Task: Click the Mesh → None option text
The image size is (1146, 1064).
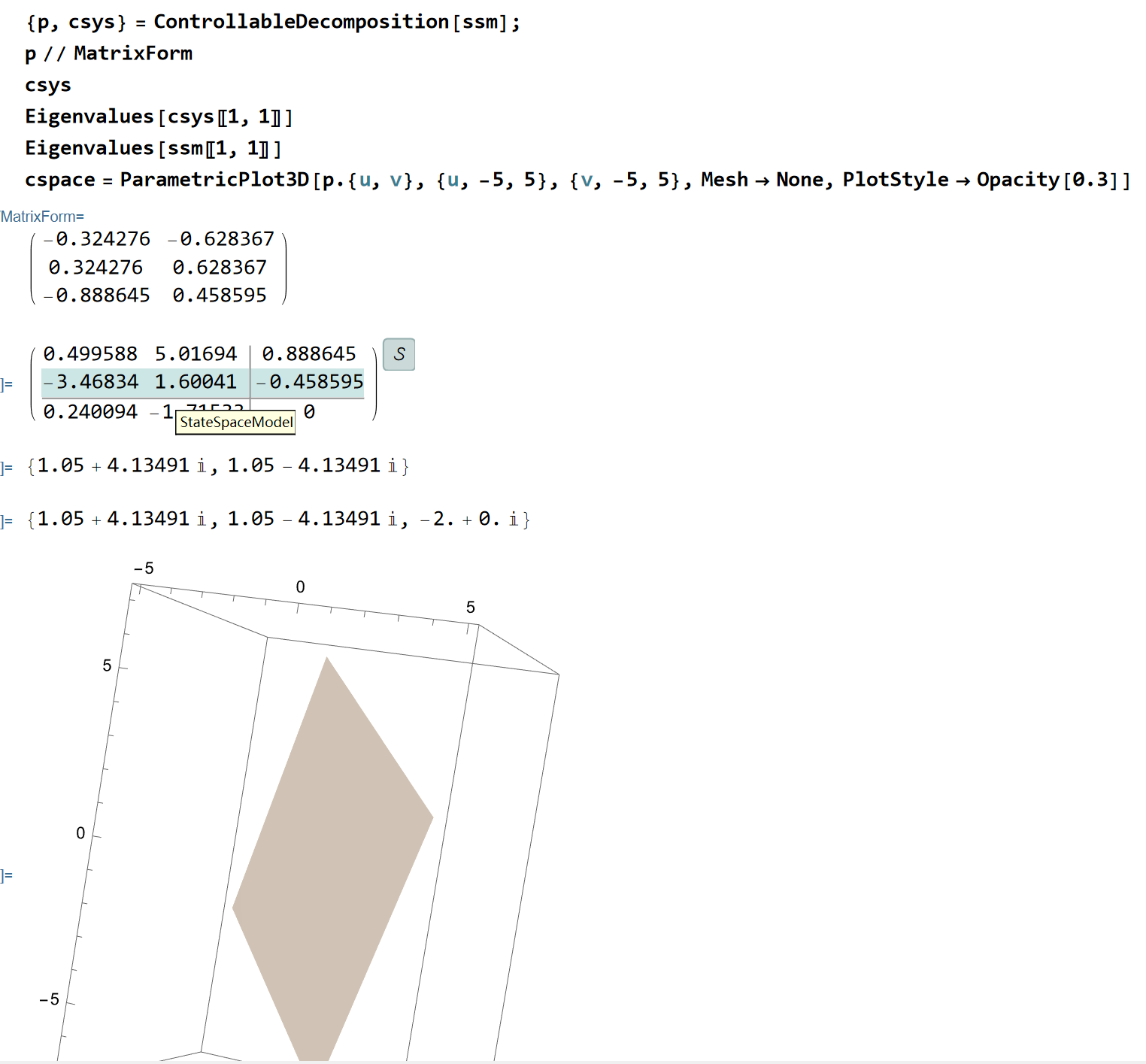Action: point(762,180)
